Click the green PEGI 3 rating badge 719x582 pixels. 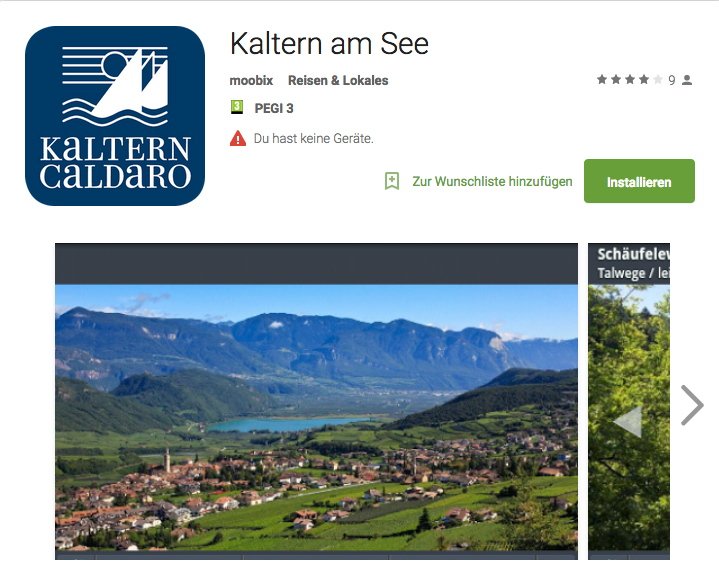click(237, 107)
